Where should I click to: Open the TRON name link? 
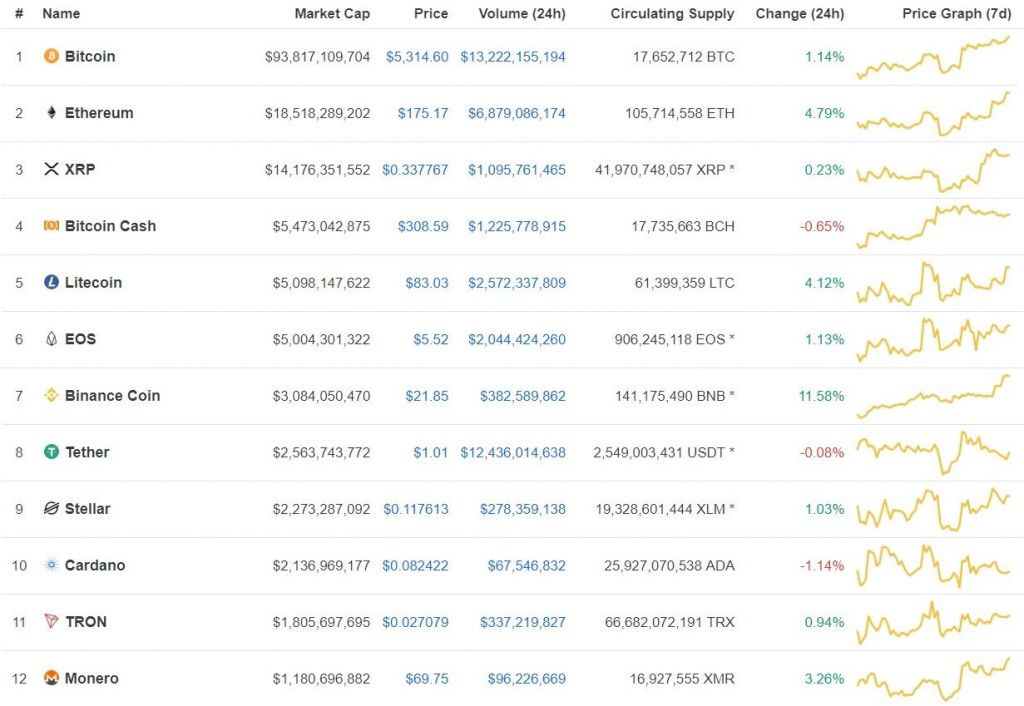(x=86, y=622)
